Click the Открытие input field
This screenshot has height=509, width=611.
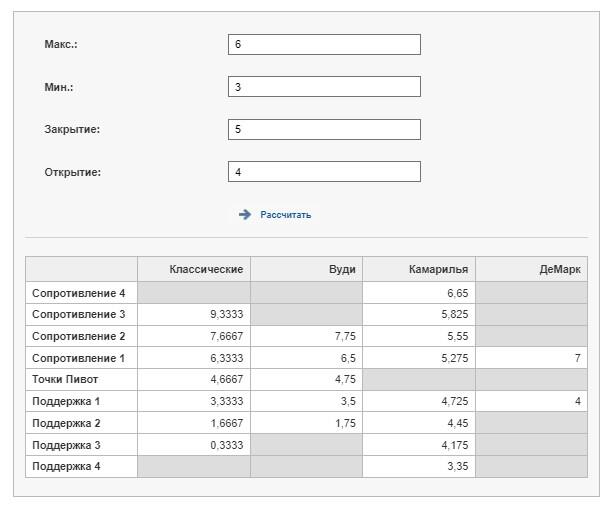coord(324,171)
